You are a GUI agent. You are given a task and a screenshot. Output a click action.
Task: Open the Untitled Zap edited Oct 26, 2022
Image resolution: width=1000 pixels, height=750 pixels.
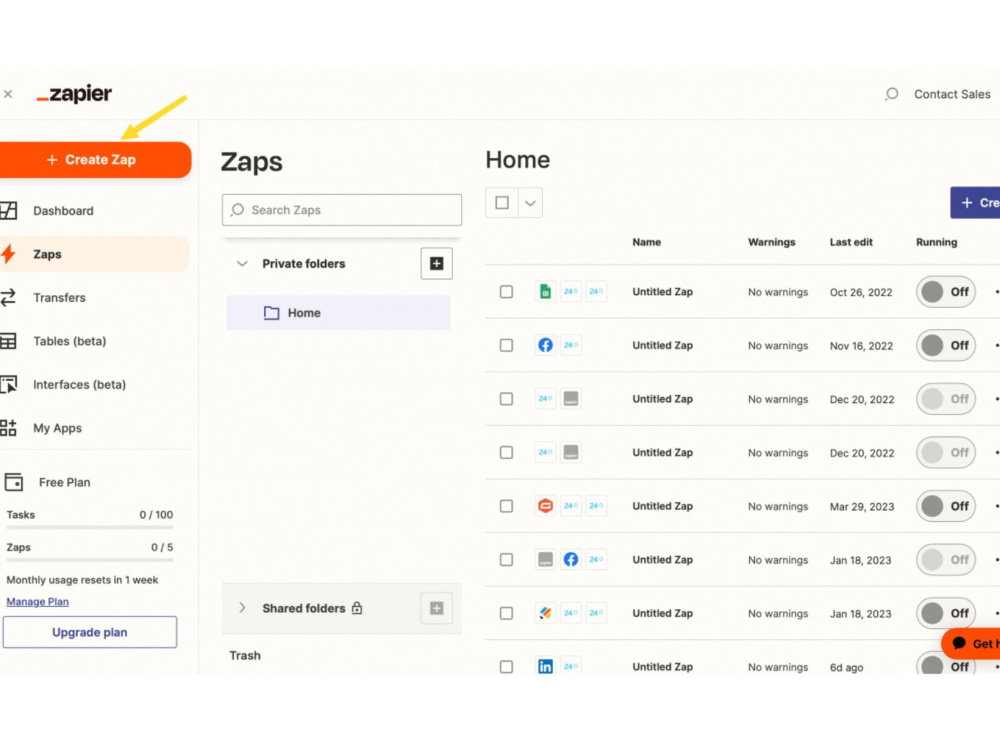coord(662,291)
